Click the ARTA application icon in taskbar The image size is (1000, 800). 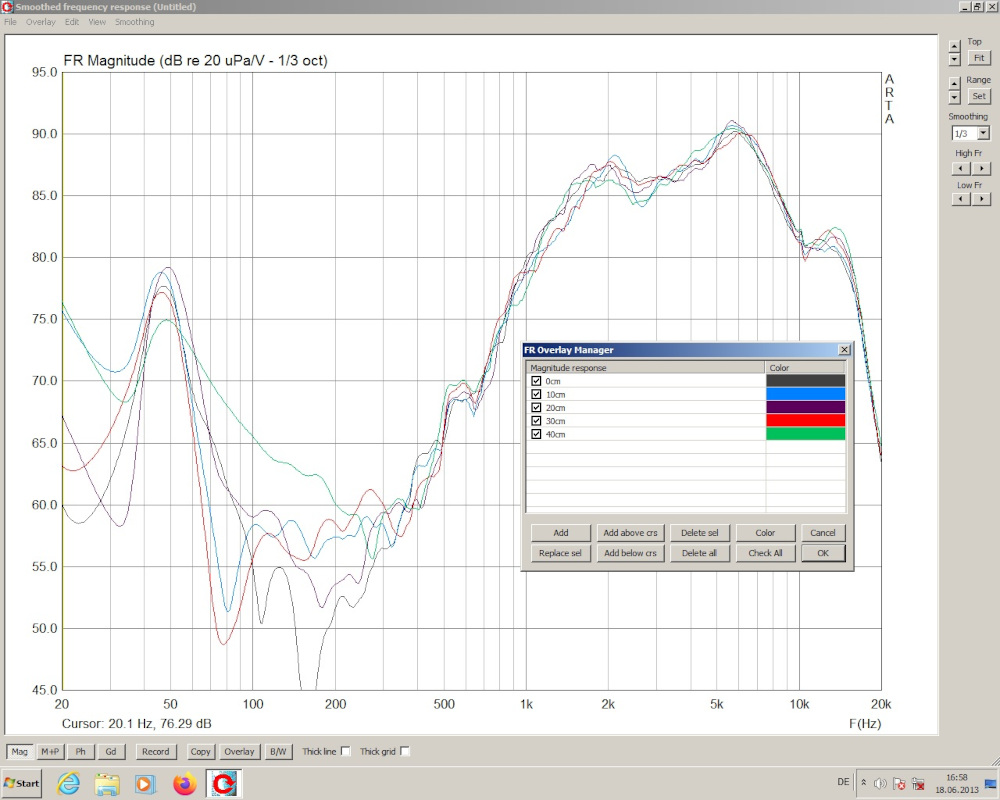224,783
